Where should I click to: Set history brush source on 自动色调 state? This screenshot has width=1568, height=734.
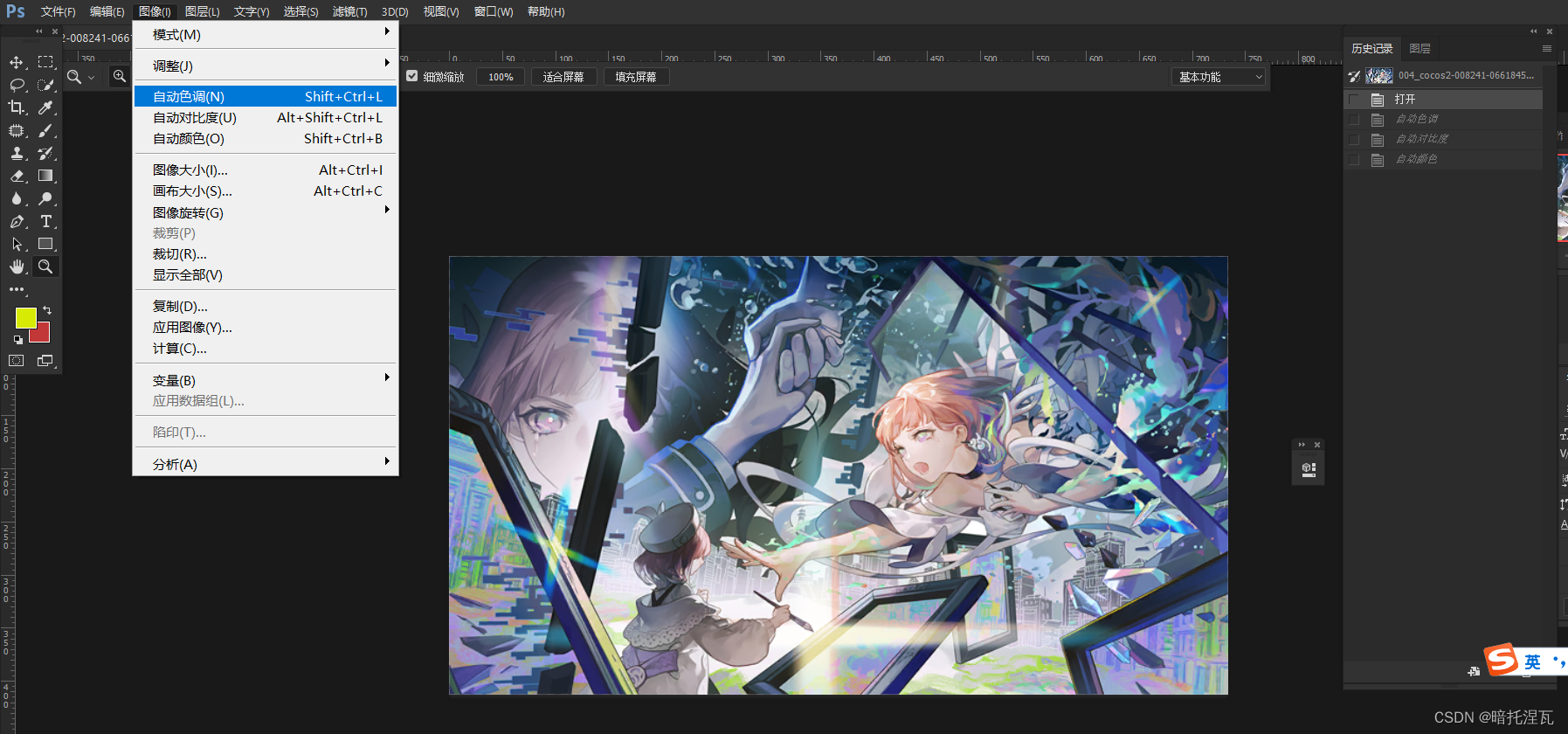coord(1354,119)
